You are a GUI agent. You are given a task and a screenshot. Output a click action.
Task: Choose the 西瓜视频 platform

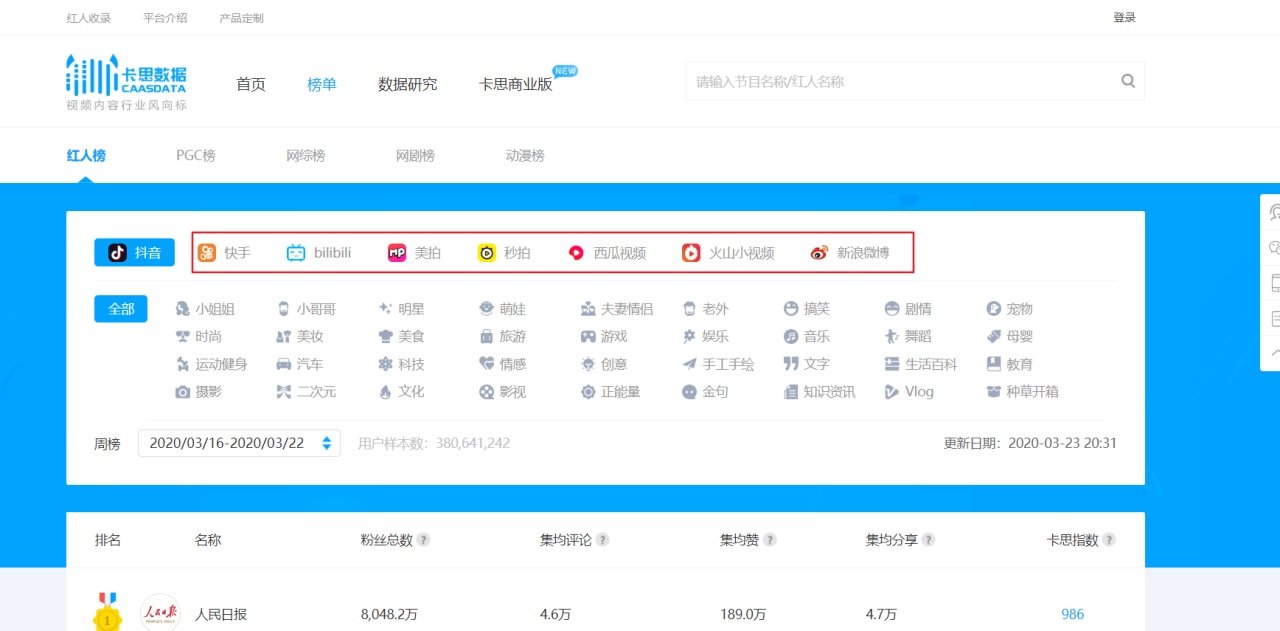click(605, 253)
